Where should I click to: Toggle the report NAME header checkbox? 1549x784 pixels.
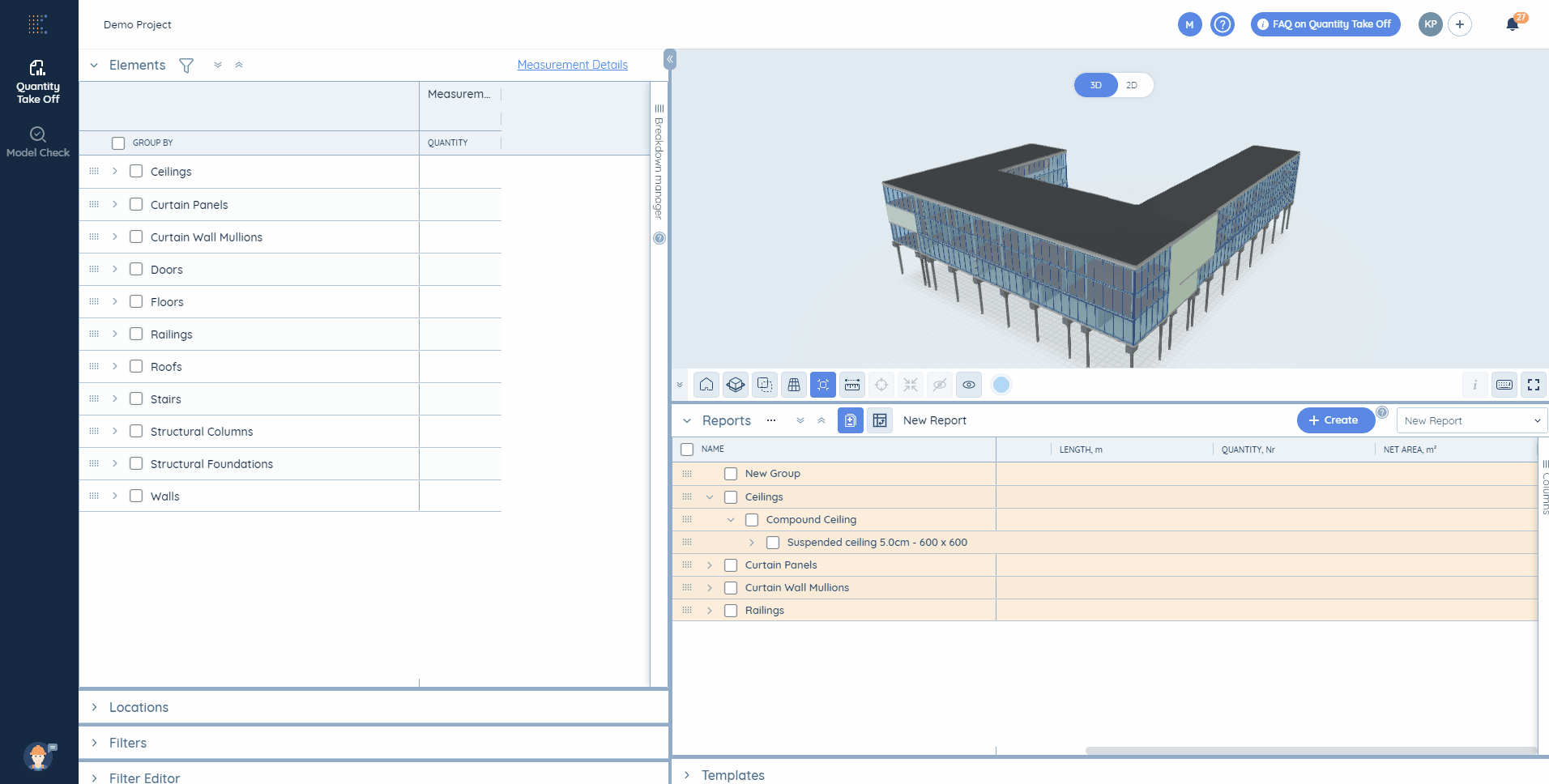pos(687,449)
